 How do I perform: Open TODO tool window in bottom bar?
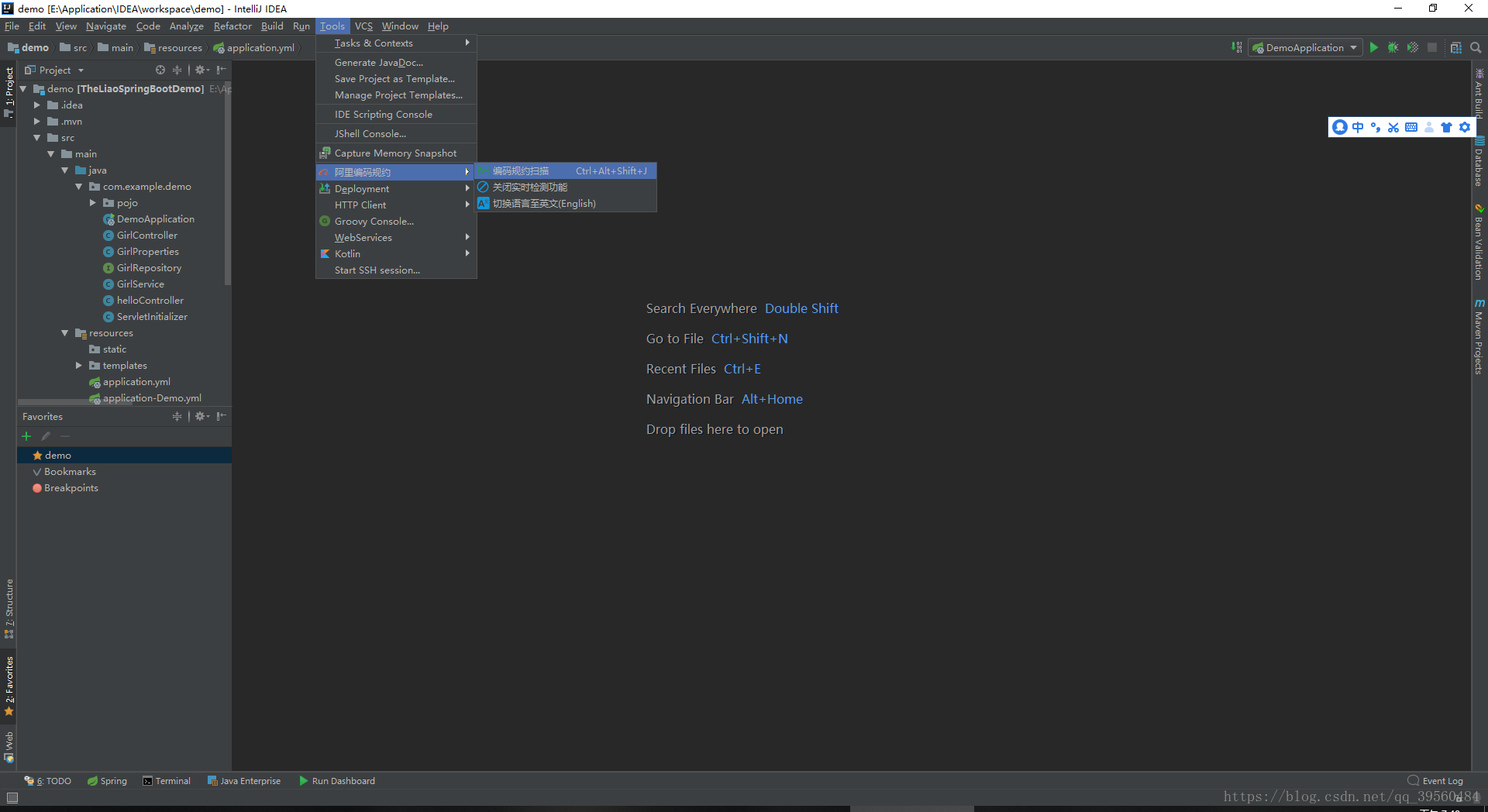[x=48, y=781]
